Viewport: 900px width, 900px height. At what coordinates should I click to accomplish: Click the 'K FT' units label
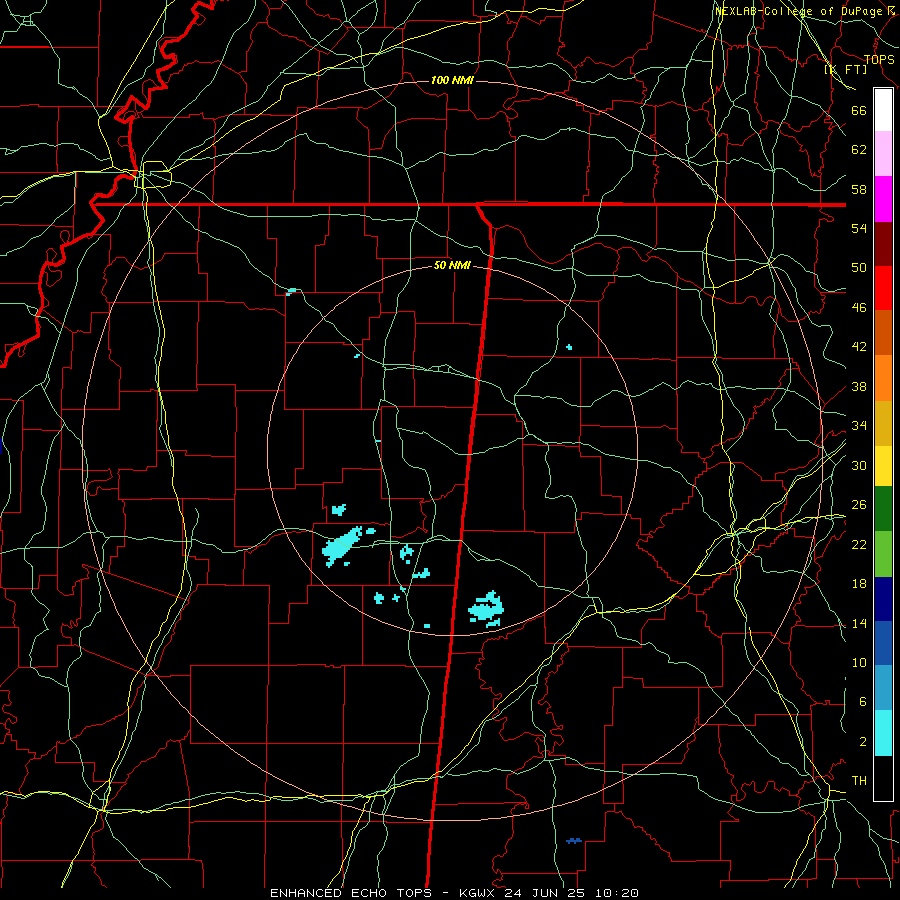(x=846, y=69)
